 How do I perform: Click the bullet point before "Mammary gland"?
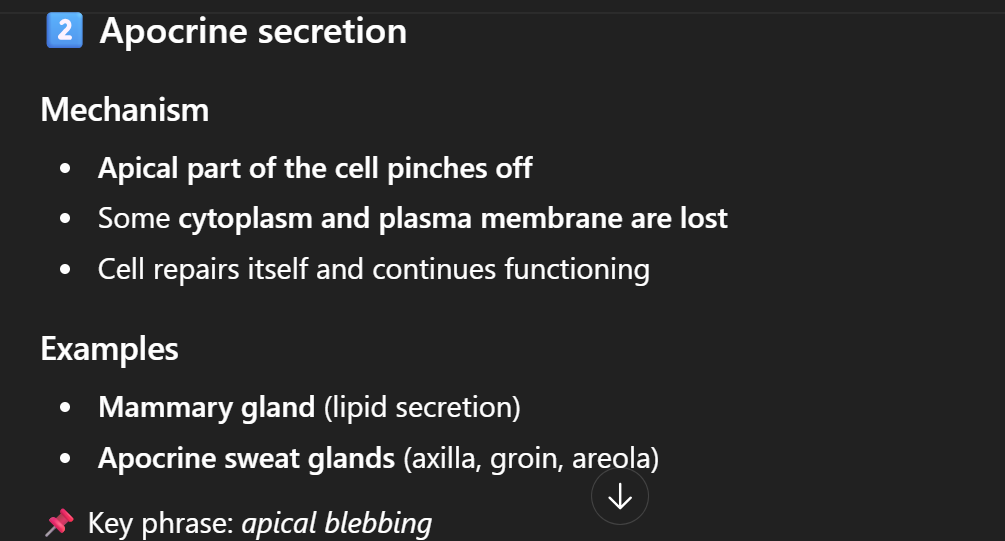point(66,408)
